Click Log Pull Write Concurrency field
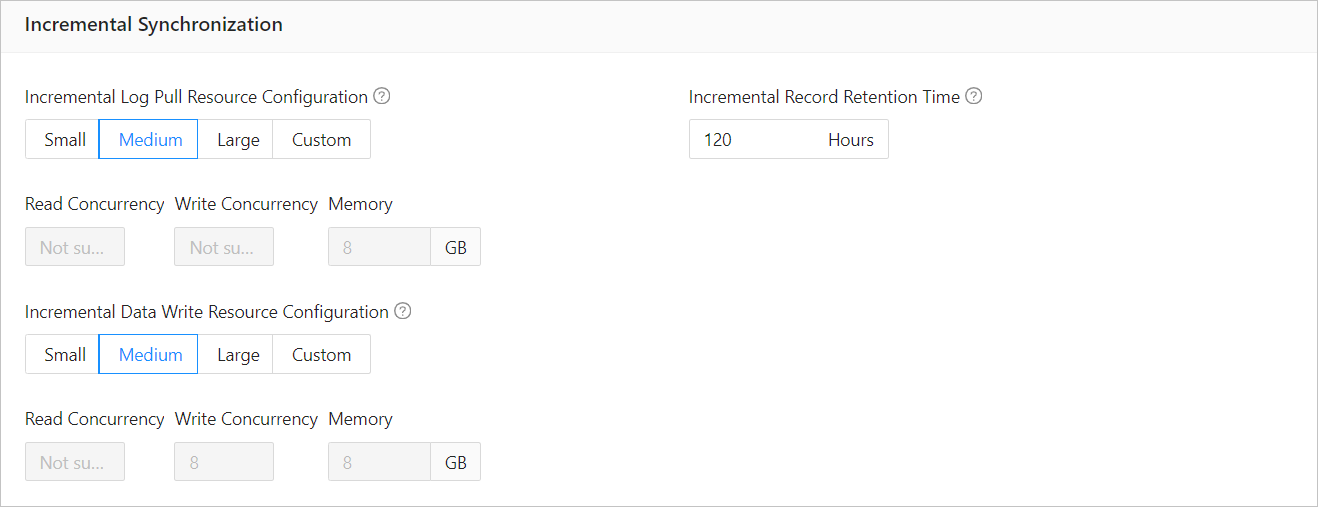The height and width of the screenshot is (507, 1318). [224, 247]
